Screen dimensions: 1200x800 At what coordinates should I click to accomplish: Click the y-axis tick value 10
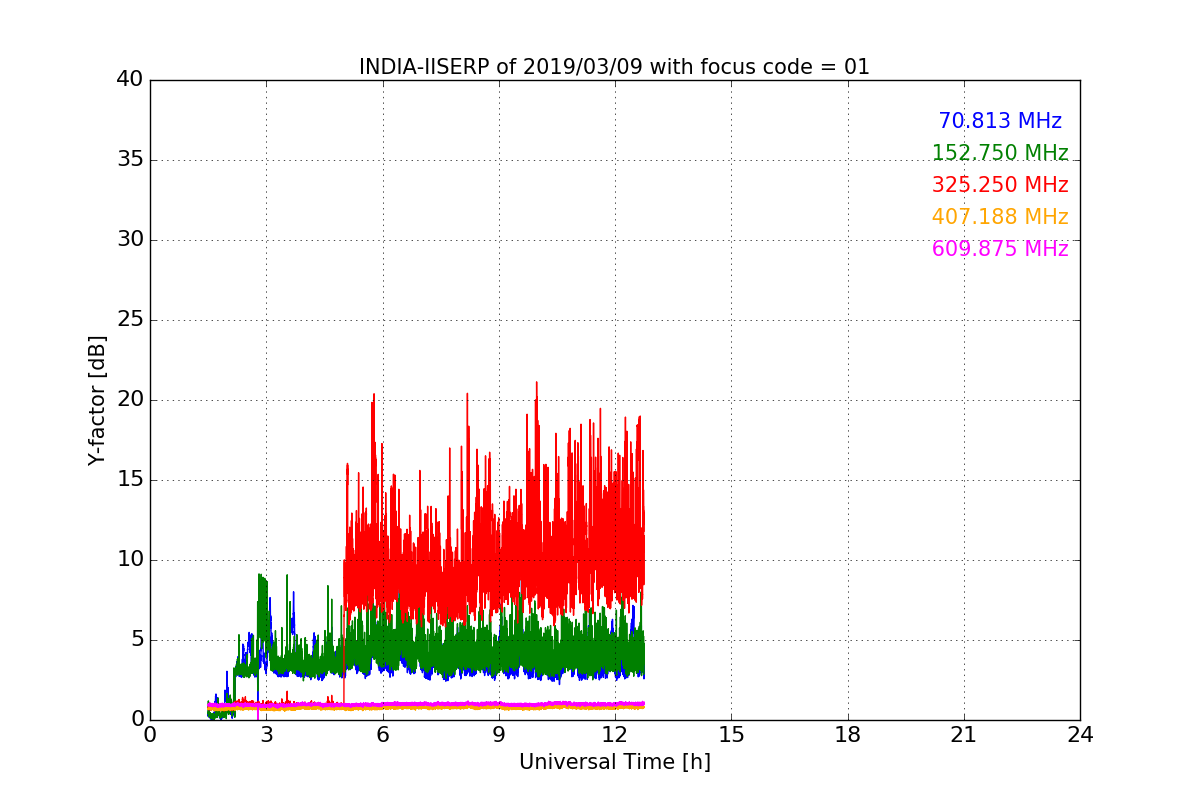tap(129, 559)
